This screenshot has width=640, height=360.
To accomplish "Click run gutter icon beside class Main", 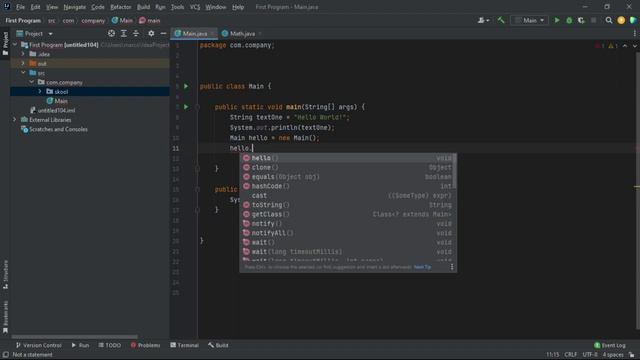I will tap(186, 86).
